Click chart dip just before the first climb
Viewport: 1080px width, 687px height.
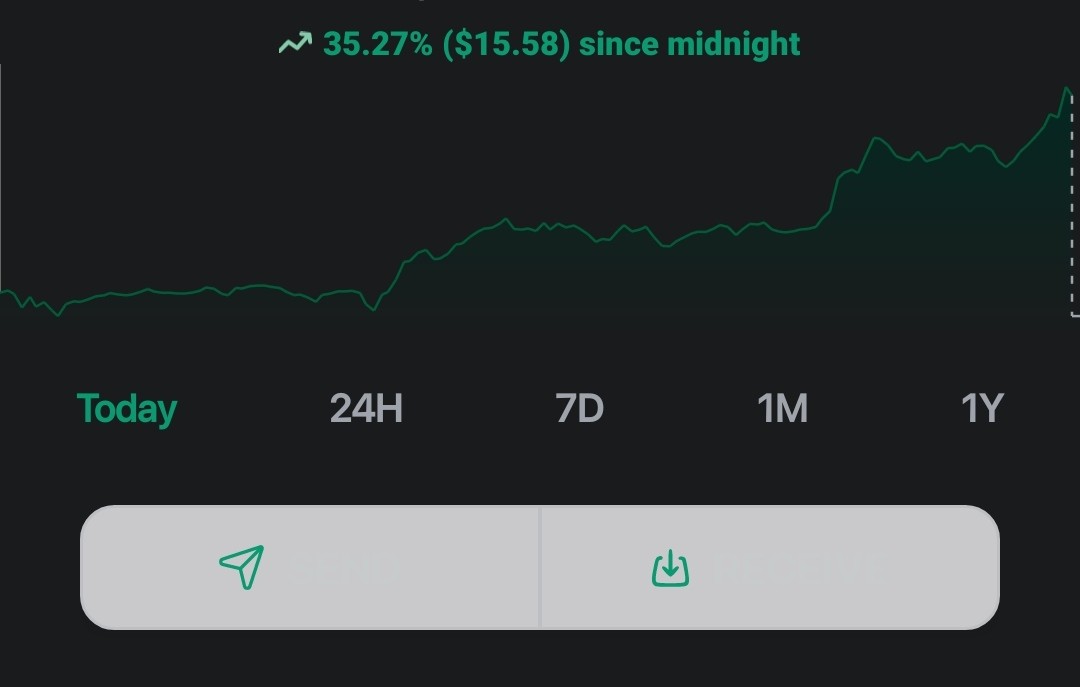373,309
